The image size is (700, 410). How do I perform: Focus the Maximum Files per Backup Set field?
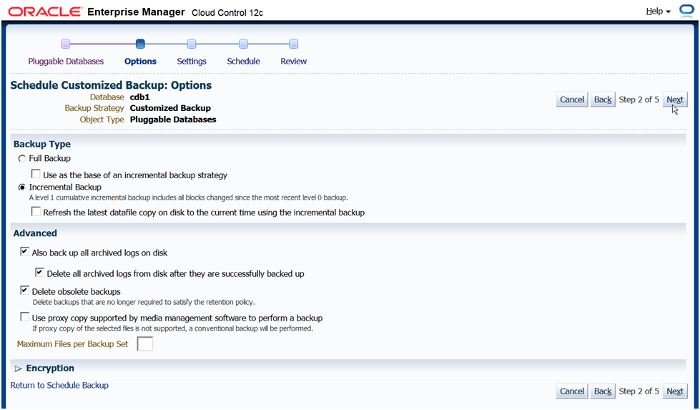(x=145, y=344)
